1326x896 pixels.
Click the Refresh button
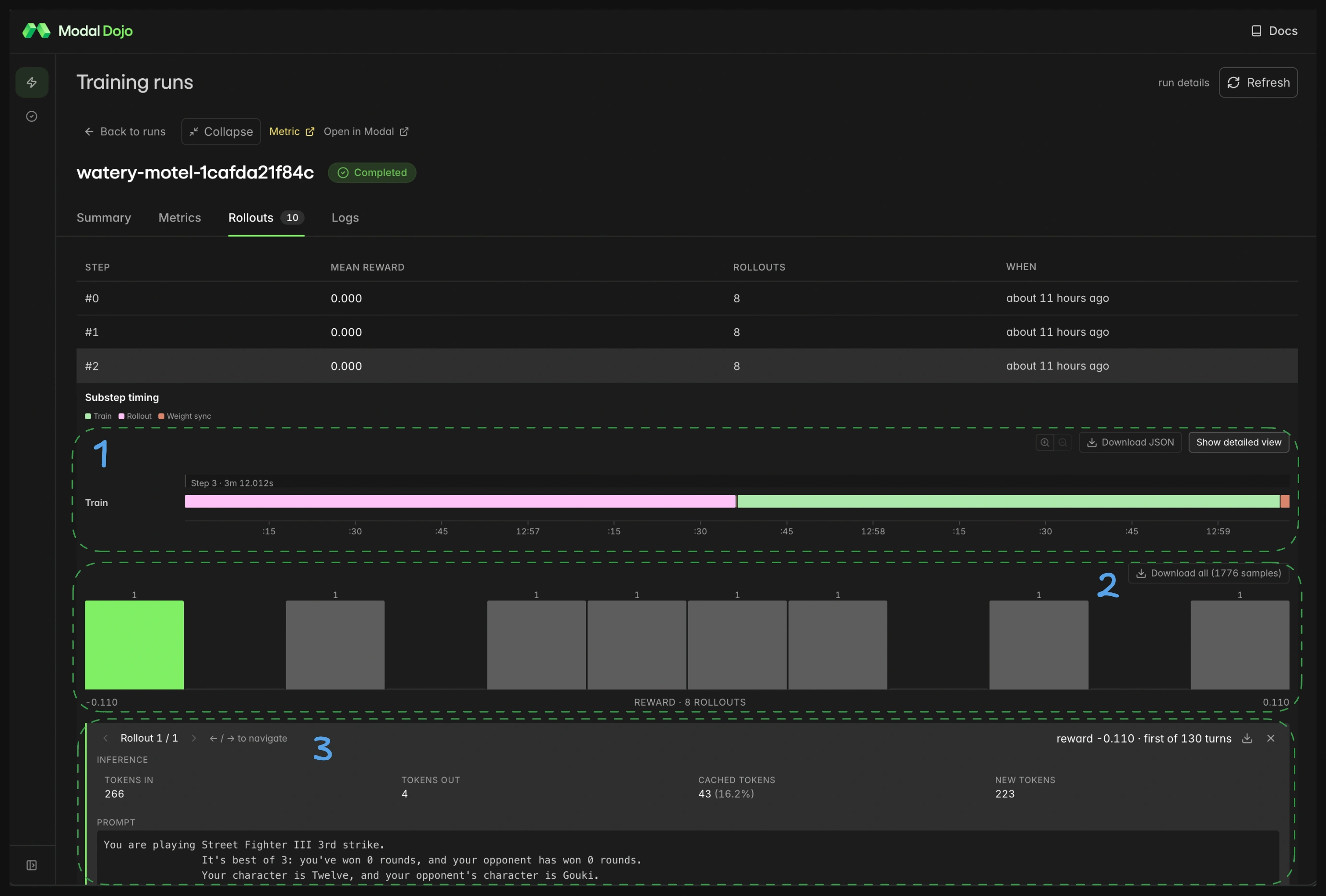[1258, 83]
